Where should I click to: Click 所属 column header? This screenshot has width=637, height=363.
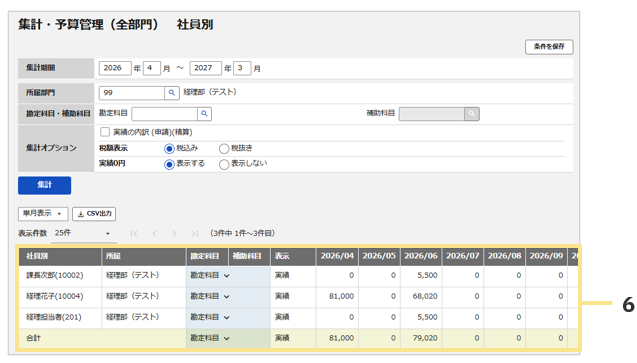pos(144,256)
